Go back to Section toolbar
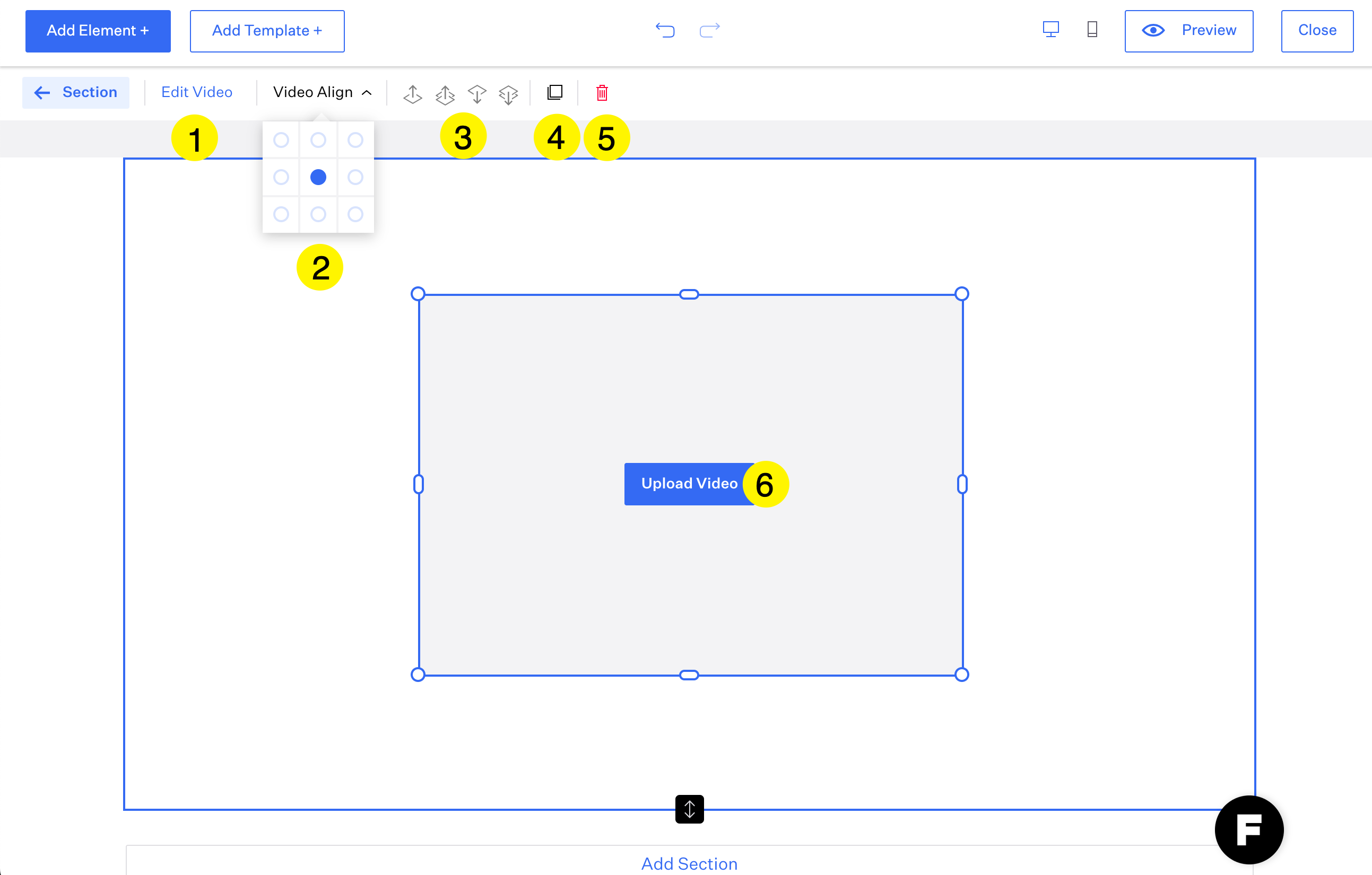 (76, 92)
